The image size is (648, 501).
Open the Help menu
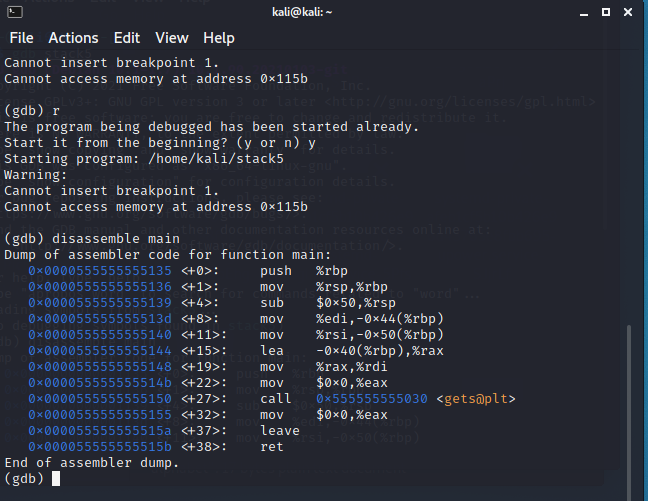[x=219, y=38]
